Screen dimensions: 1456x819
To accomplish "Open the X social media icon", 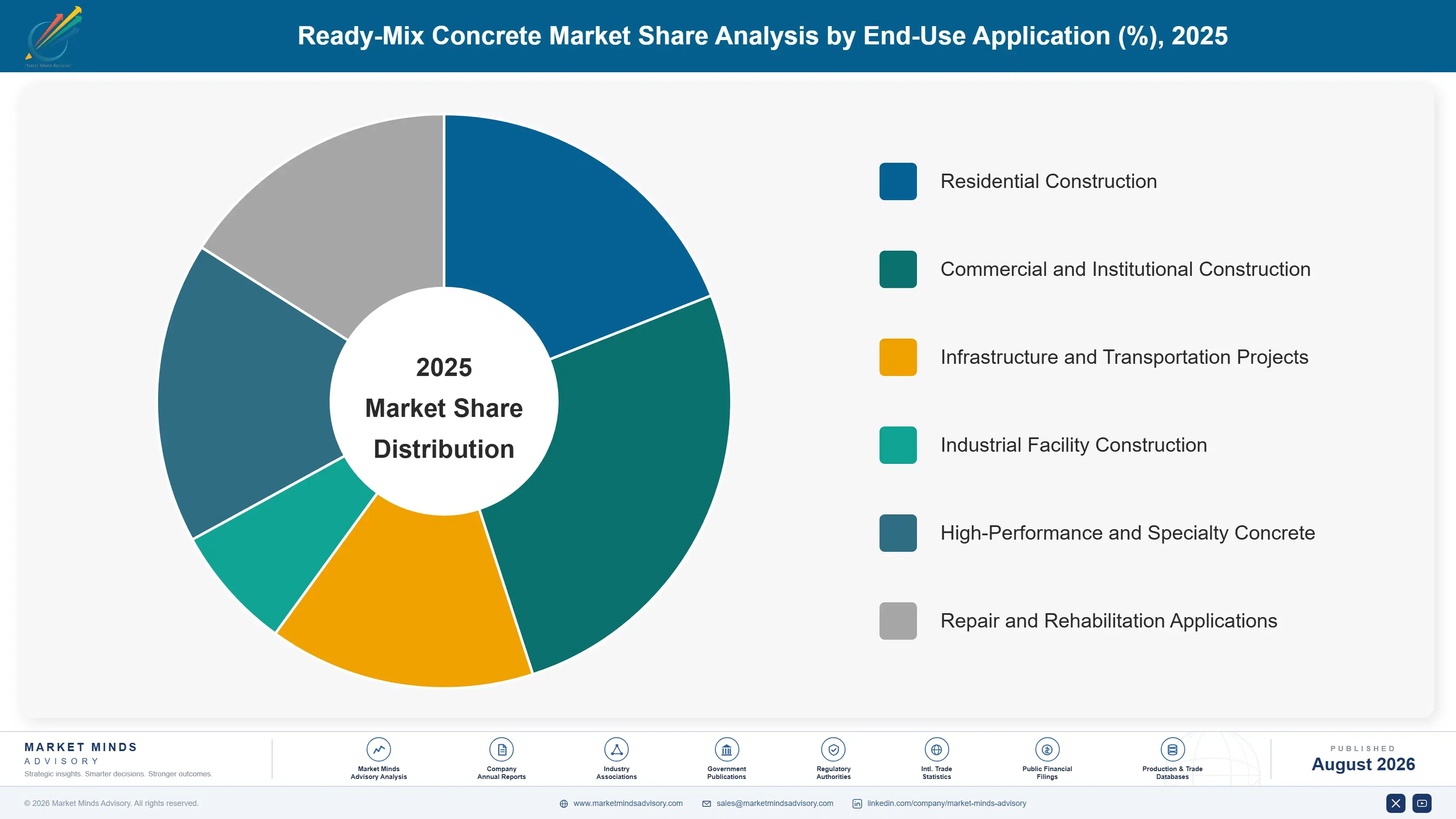I will (1395, 803).
